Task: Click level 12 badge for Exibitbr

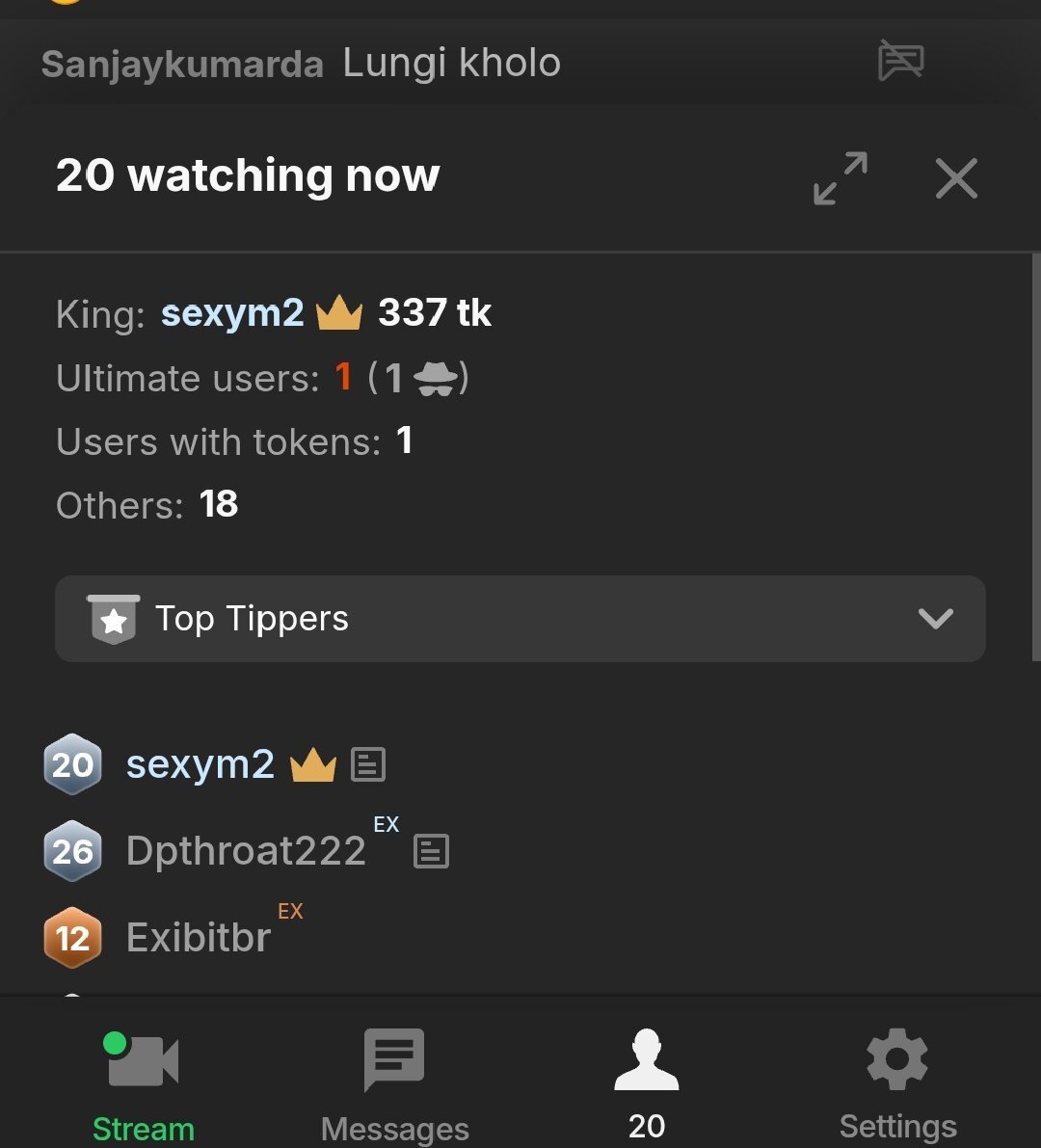Action: click(x=72, y=938)
